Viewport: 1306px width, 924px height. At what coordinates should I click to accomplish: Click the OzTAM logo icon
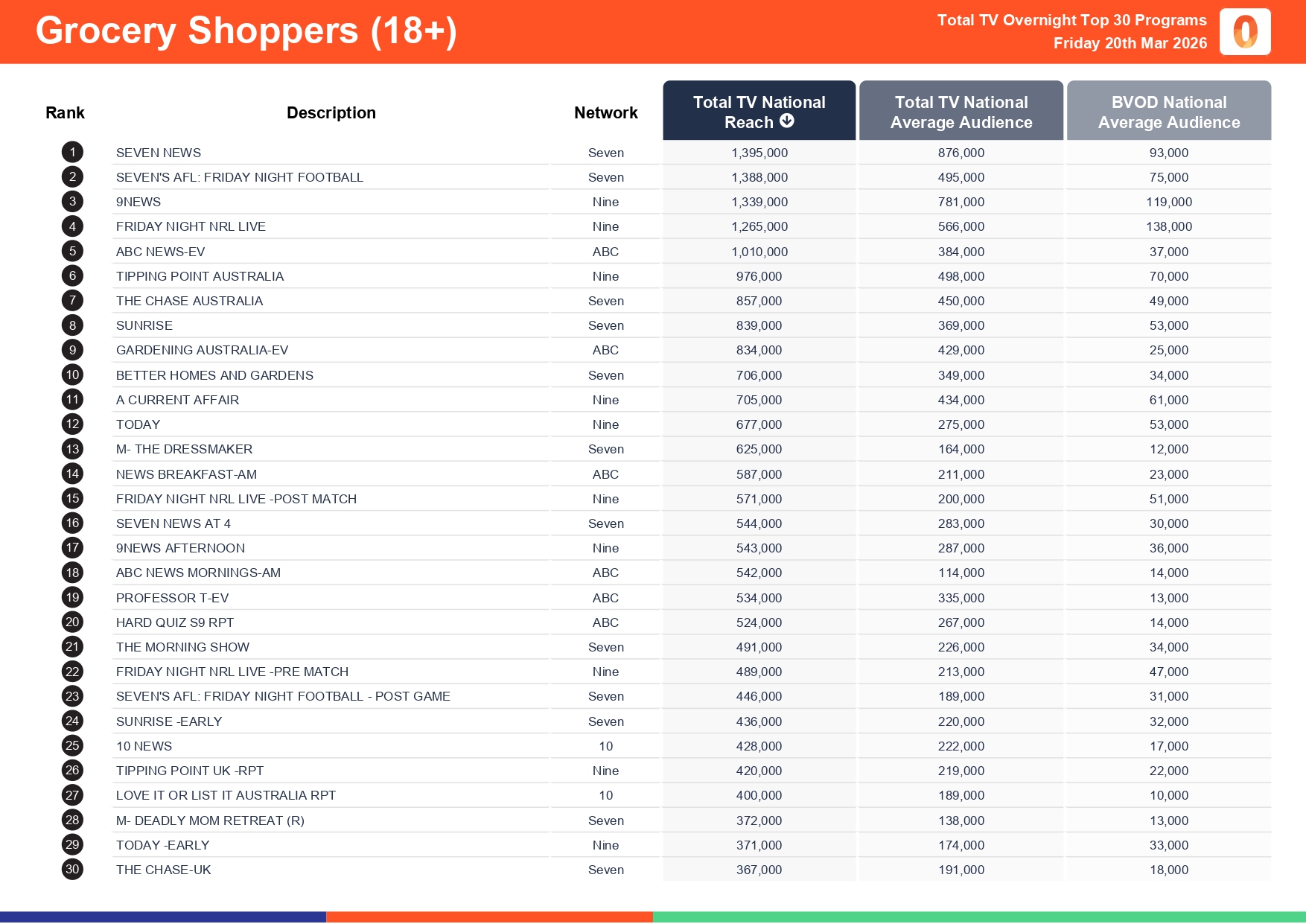tap(1245, 32)
